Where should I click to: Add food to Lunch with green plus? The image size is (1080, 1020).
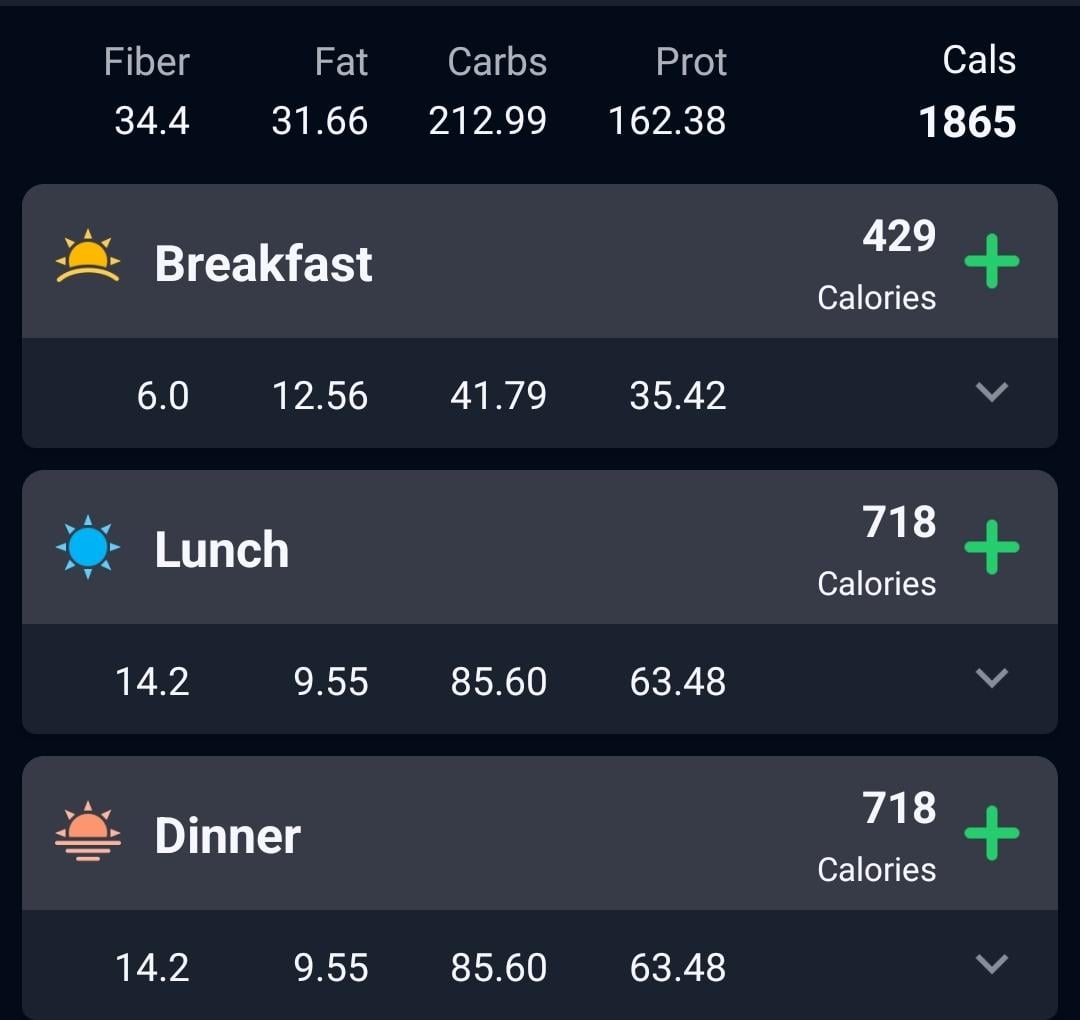pos(991,547)
